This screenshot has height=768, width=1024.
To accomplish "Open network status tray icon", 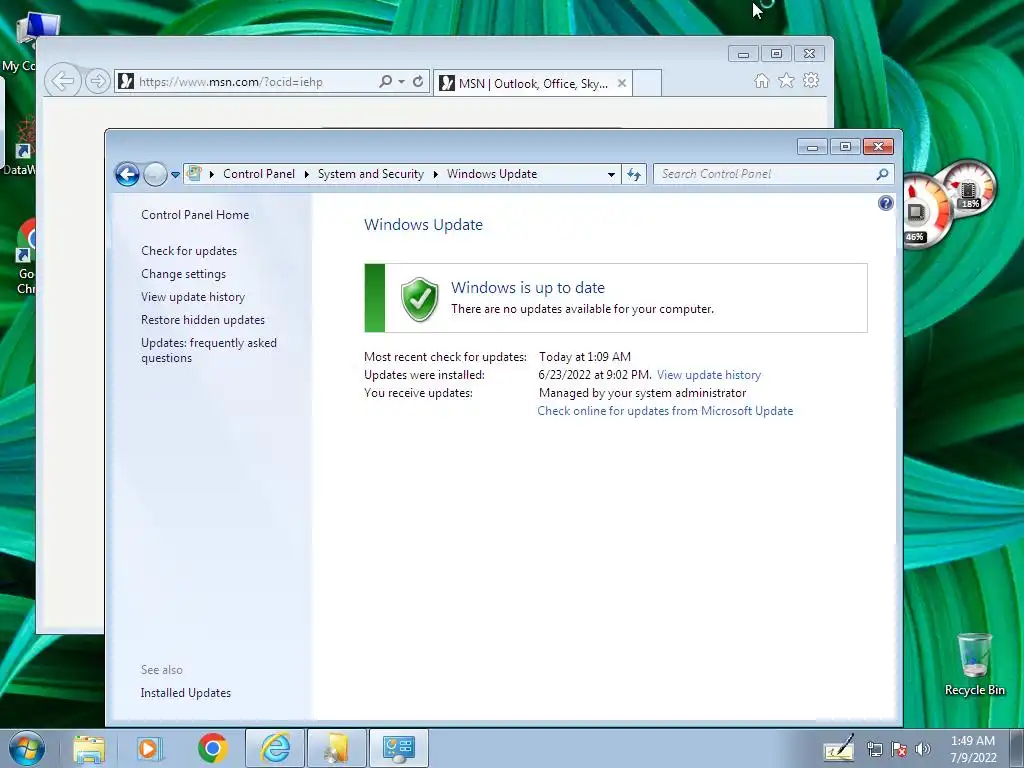I will point(875,749).
